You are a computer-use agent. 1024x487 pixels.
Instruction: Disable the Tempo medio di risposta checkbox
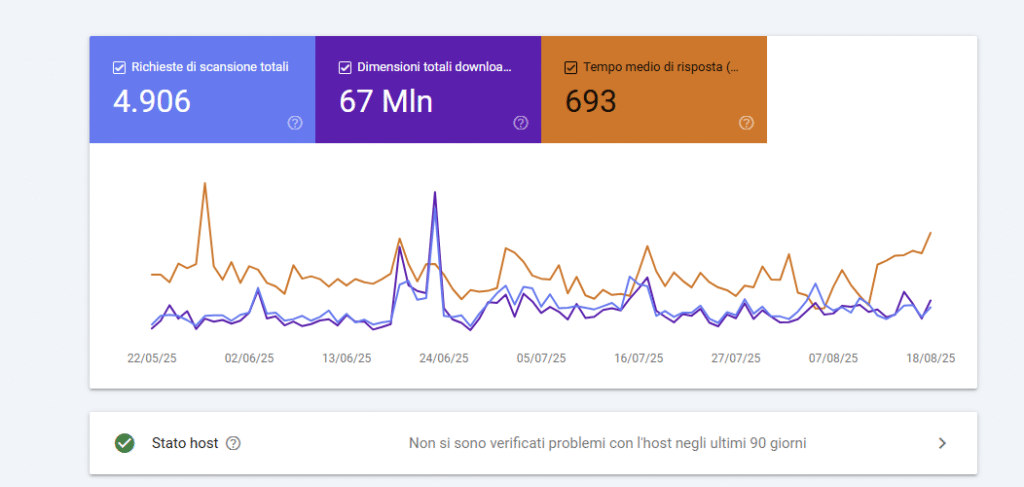pyautogui.click(x=571, y=68)
